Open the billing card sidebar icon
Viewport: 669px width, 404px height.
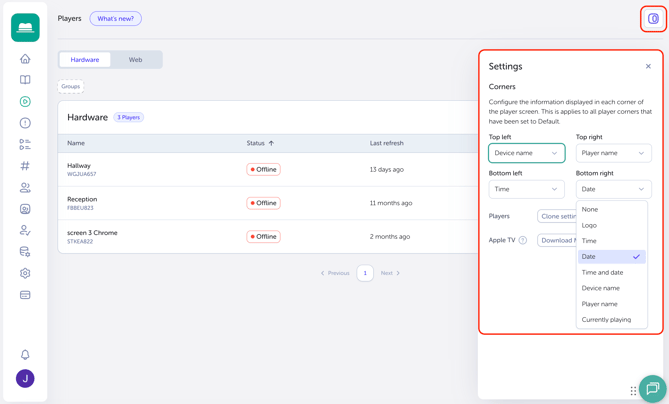point(25,295)
